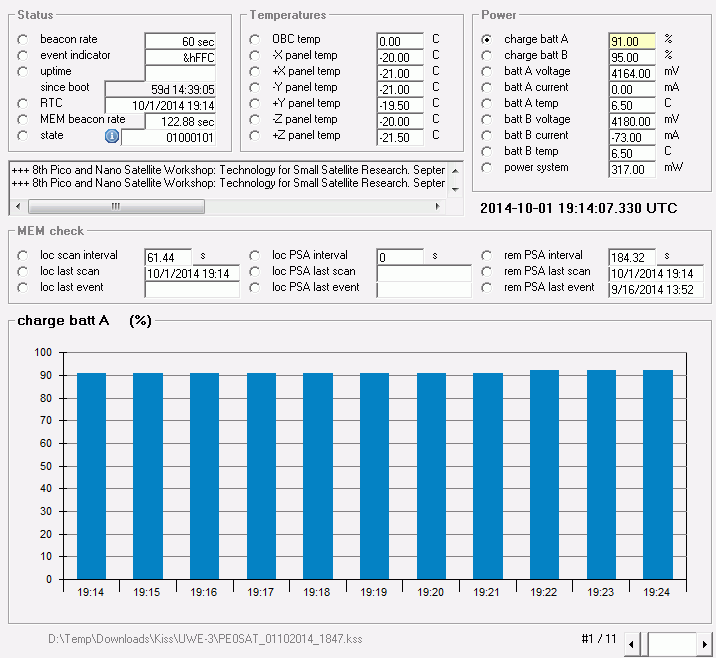Select the -Z panel temp radio button
The width and height of the screenshot is (716, 658).
(255, 120)
